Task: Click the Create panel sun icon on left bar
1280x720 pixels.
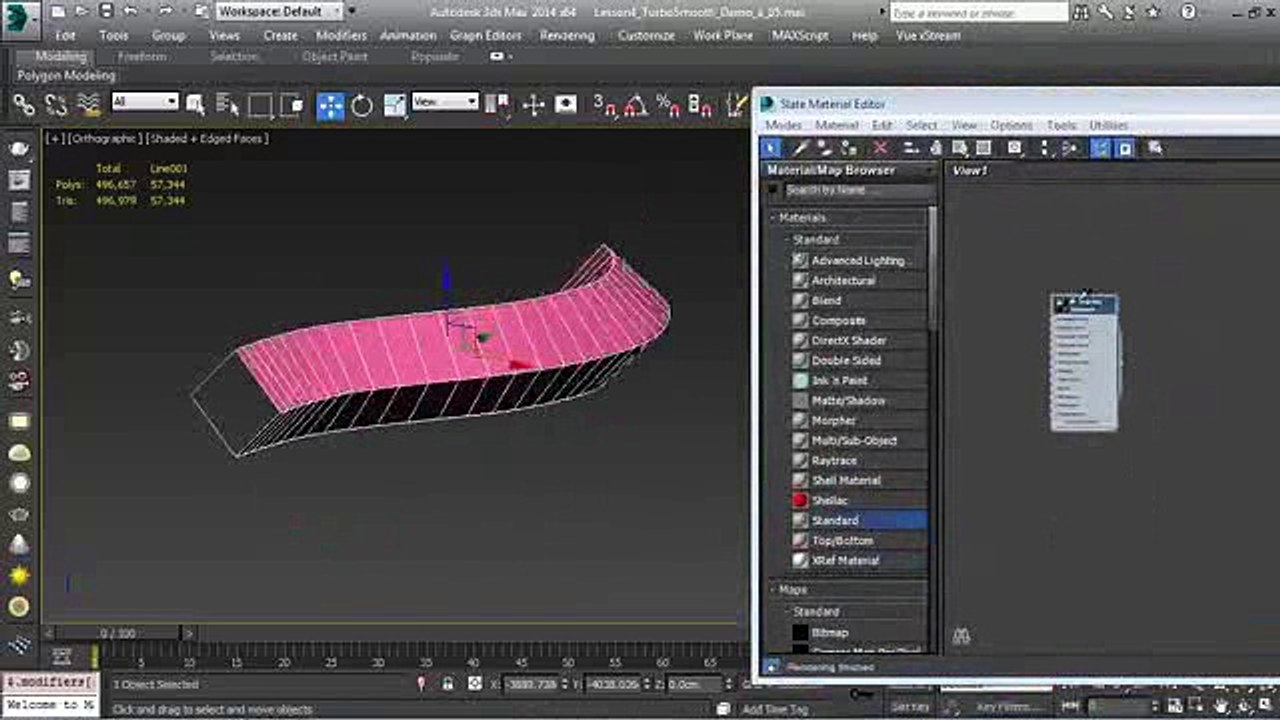Action: (19, 576)
